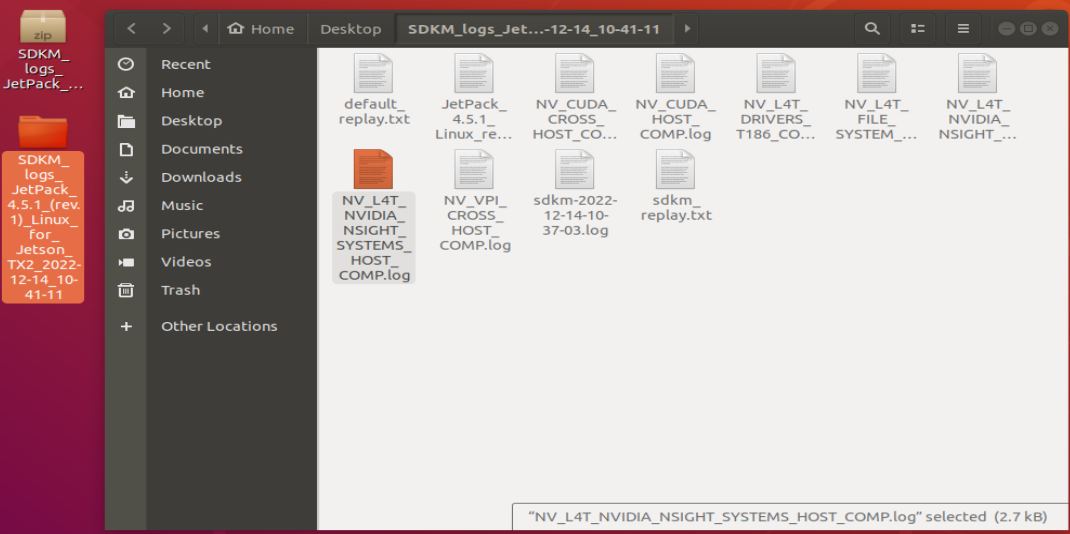
Task: Click the default_replay.txt file name
Action: tap(374, 113)
